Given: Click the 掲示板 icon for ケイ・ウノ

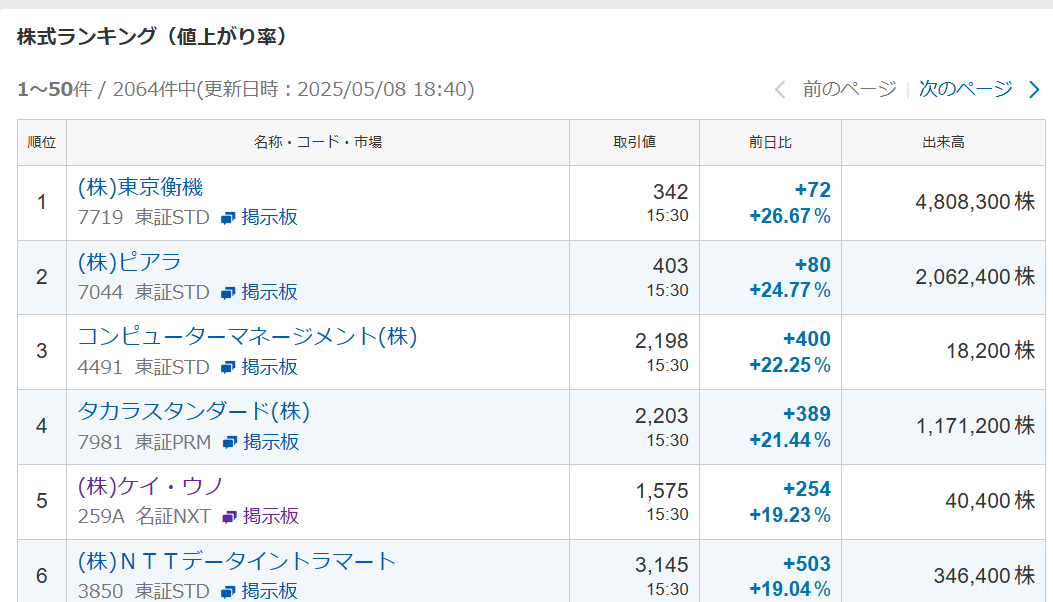Looking at the screenshot, I should 230,517.
